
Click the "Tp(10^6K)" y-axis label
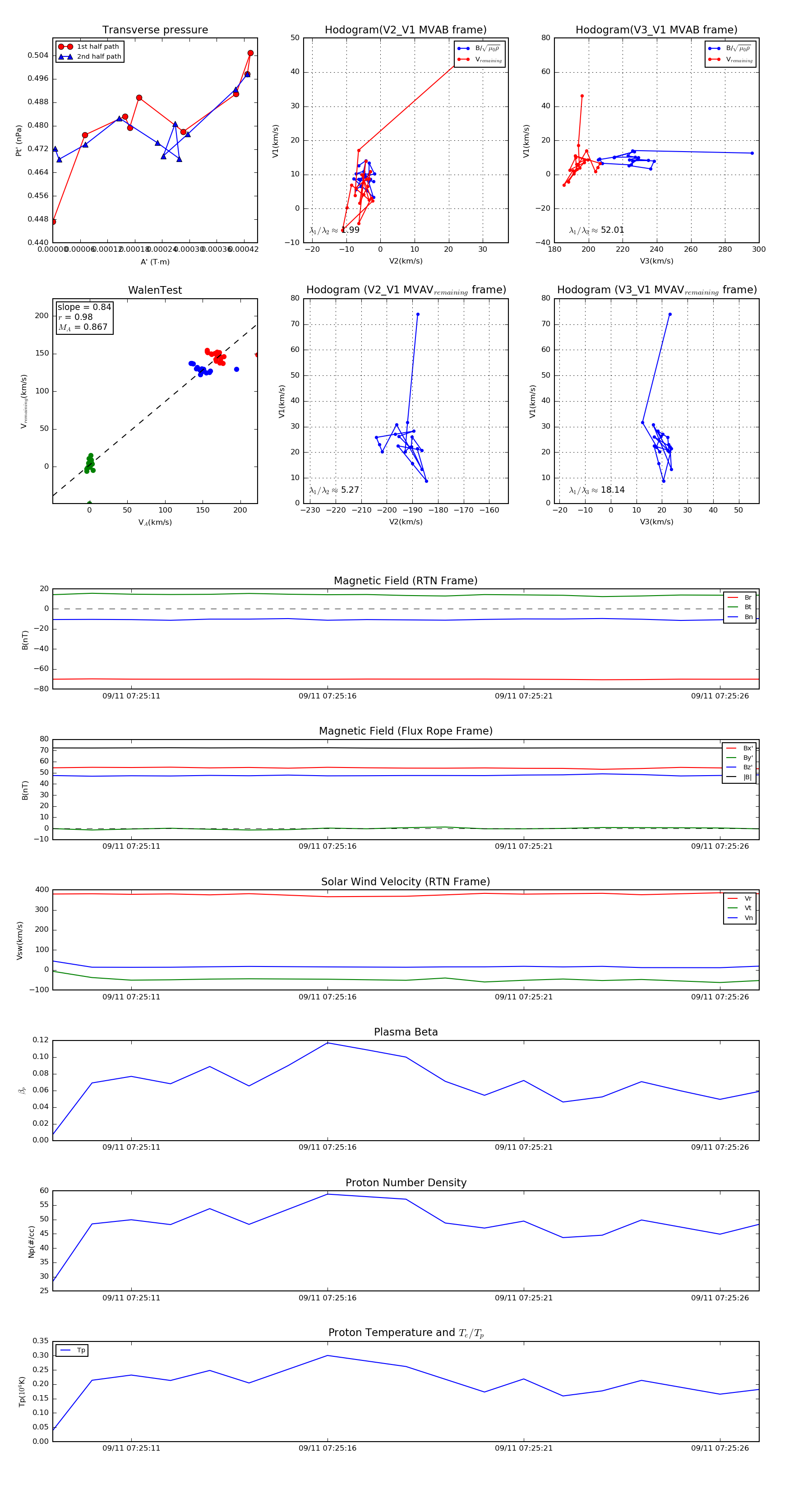point(22,1392)
